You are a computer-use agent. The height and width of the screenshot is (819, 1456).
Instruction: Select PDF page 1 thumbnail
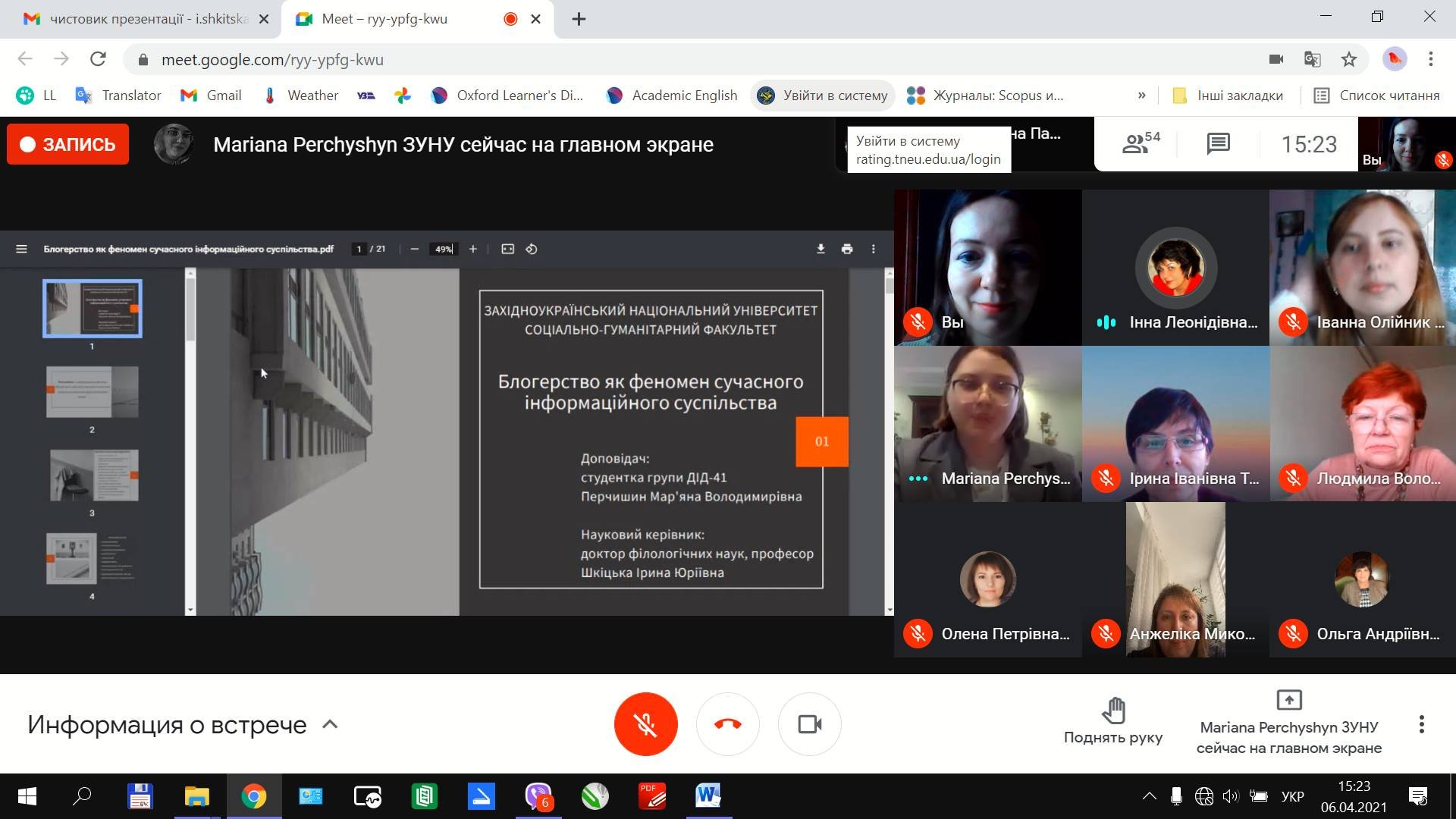coord(92,308)
